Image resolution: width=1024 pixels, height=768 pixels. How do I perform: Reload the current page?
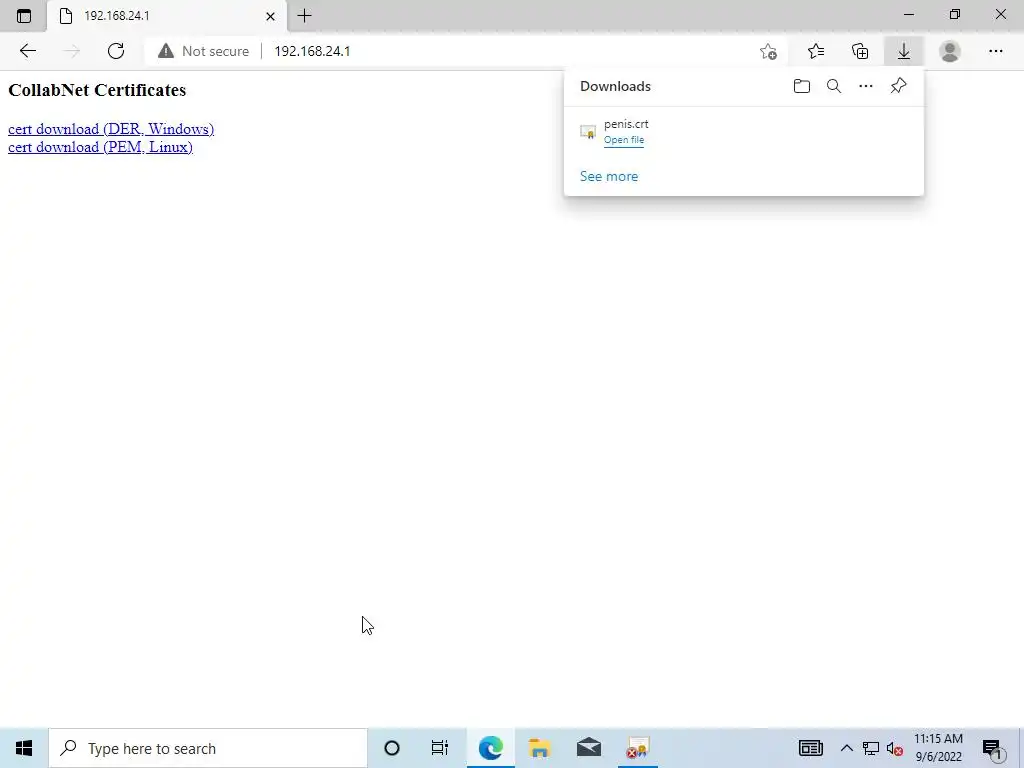point(116,51)
